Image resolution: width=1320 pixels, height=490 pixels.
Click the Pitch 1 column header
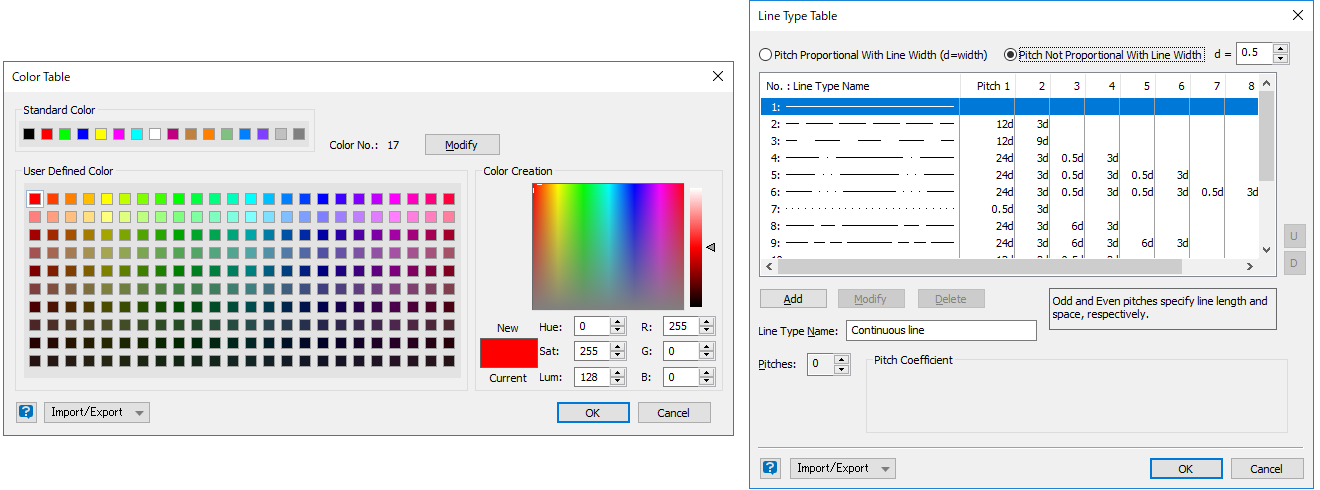click(993, 86)
